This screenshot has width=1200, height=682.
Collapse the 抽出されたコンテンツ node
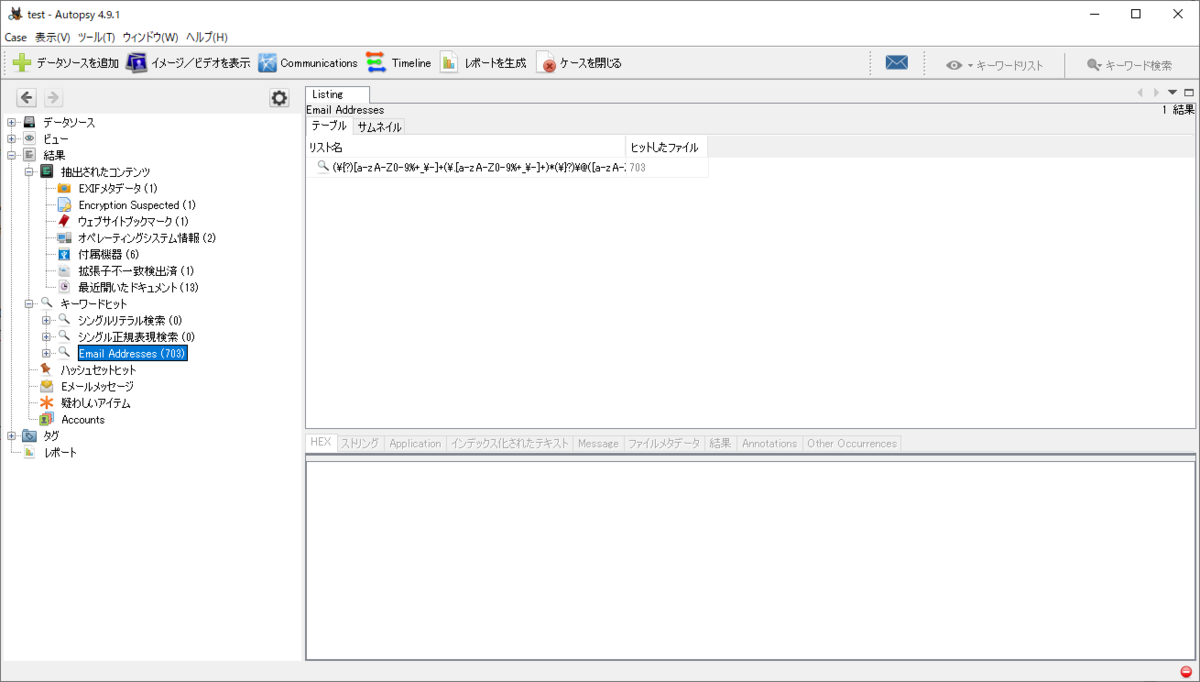pyautogui.click(x=29, y=171)
